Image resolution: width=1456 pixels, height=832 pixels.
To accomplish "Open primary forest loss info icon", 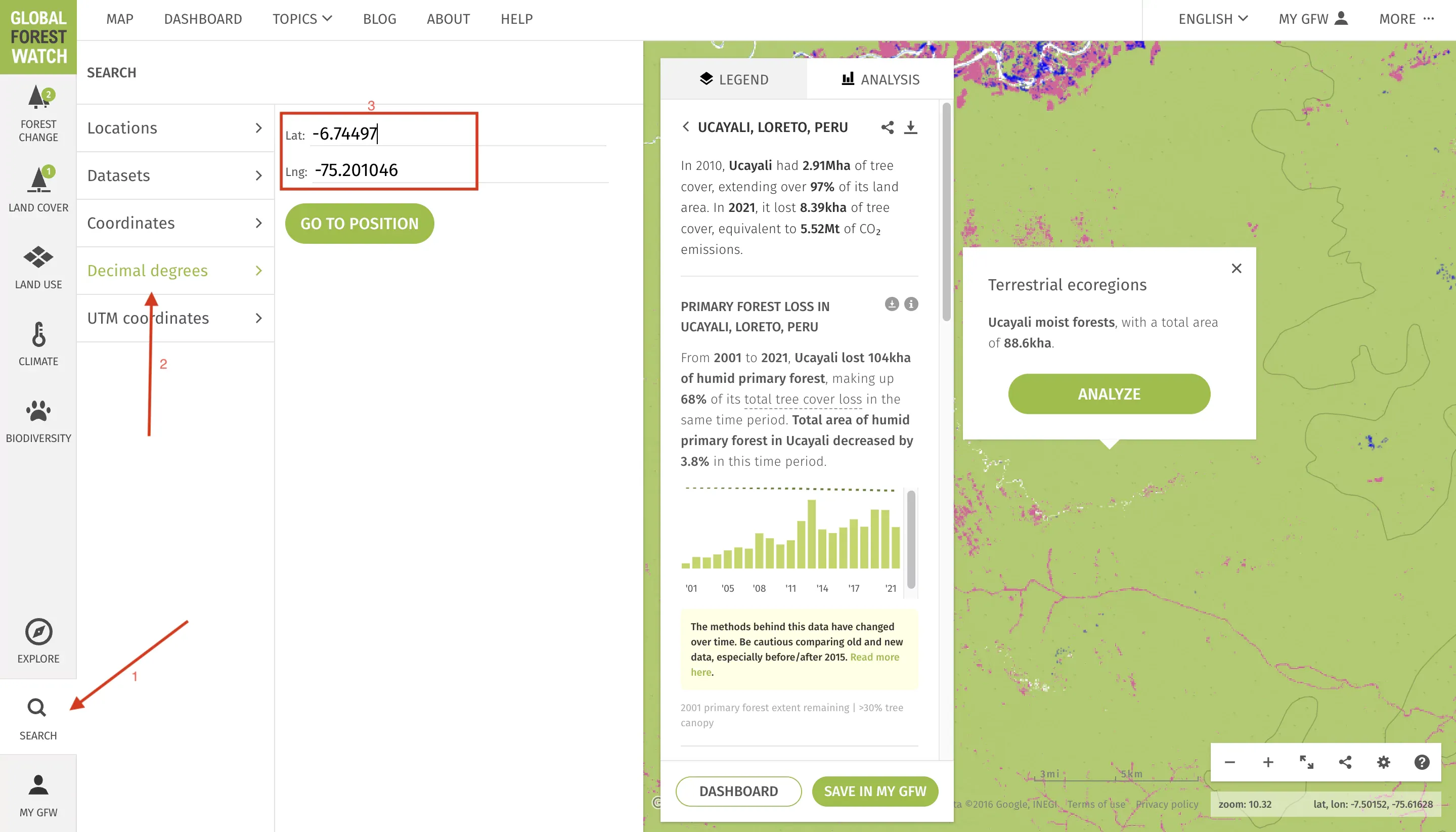I will (911, 304).
